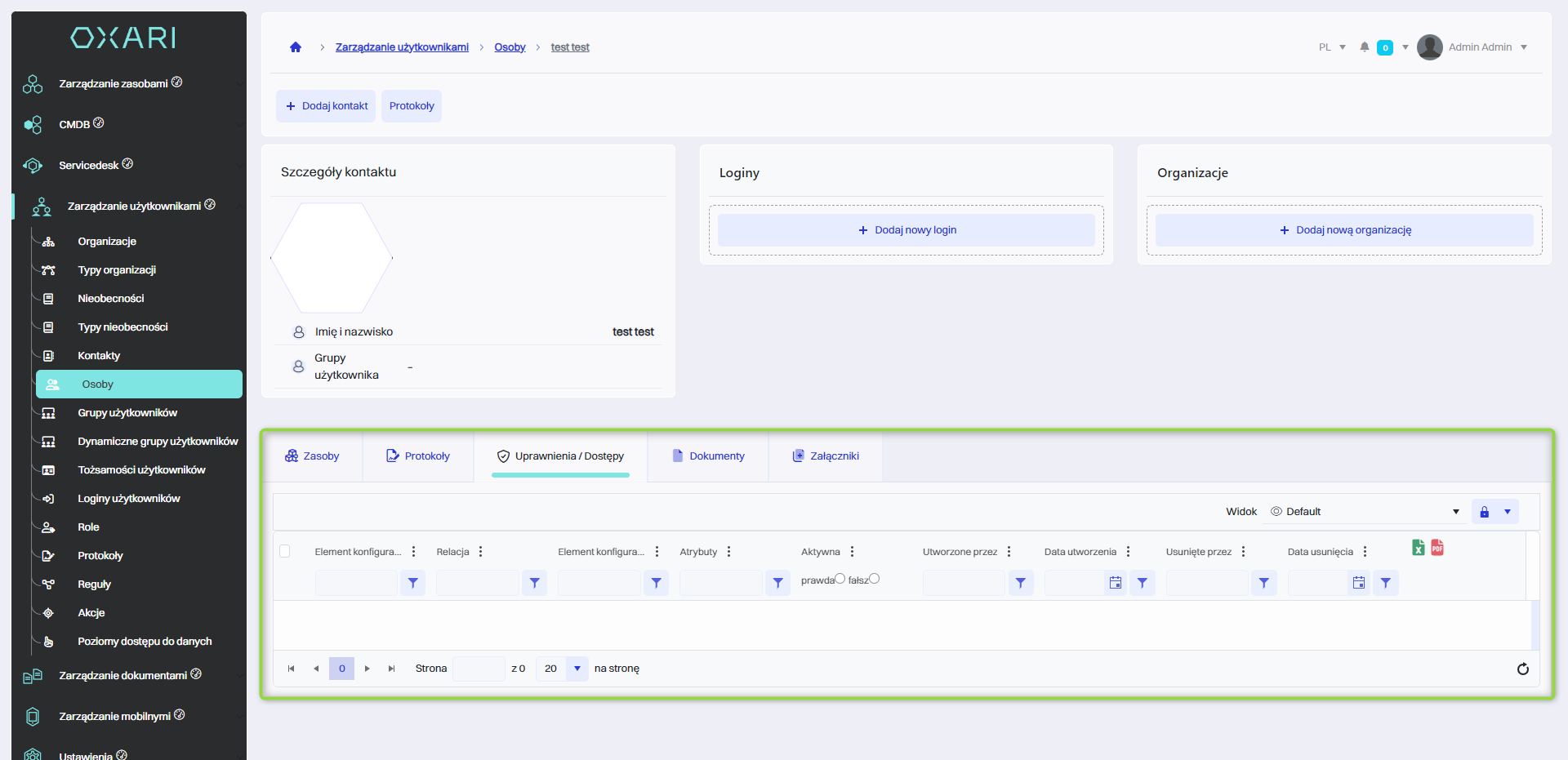The image size is (1568, 760).
Task: Select the prawda radio button
Action: point(840,579)
